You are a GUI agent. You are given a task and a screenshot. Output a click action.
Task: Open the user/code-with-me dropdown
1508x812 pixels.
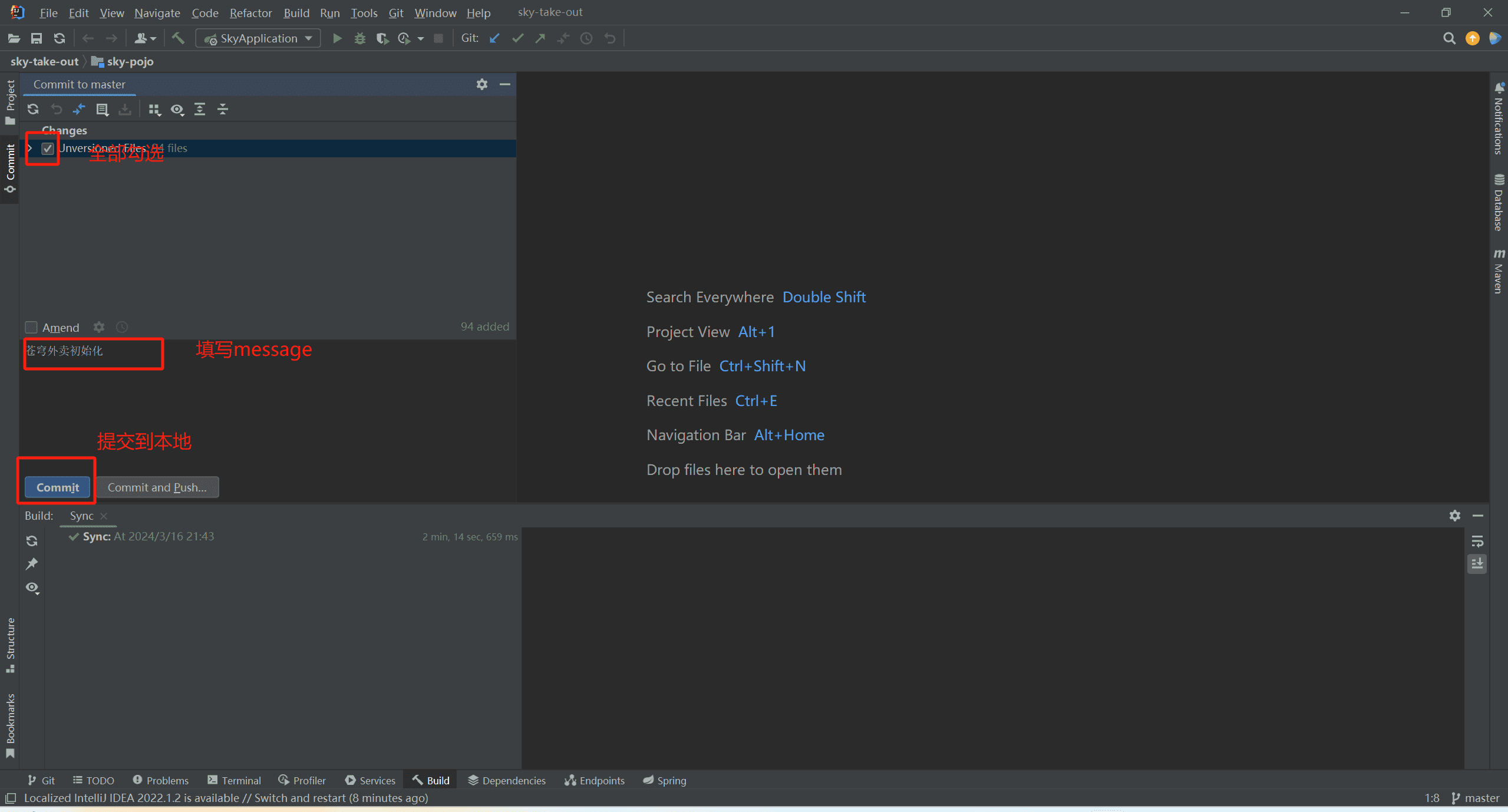point(145,38)
